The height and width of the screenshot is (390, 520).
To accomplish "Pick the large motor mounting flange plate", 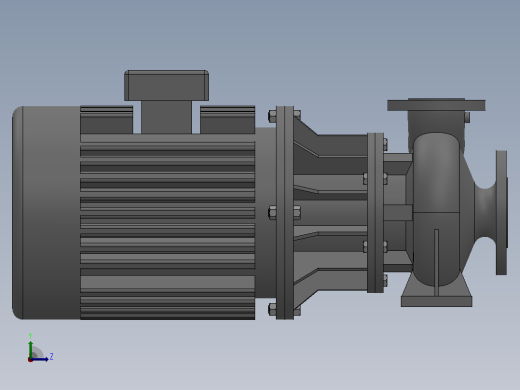I will click(285, 213).
